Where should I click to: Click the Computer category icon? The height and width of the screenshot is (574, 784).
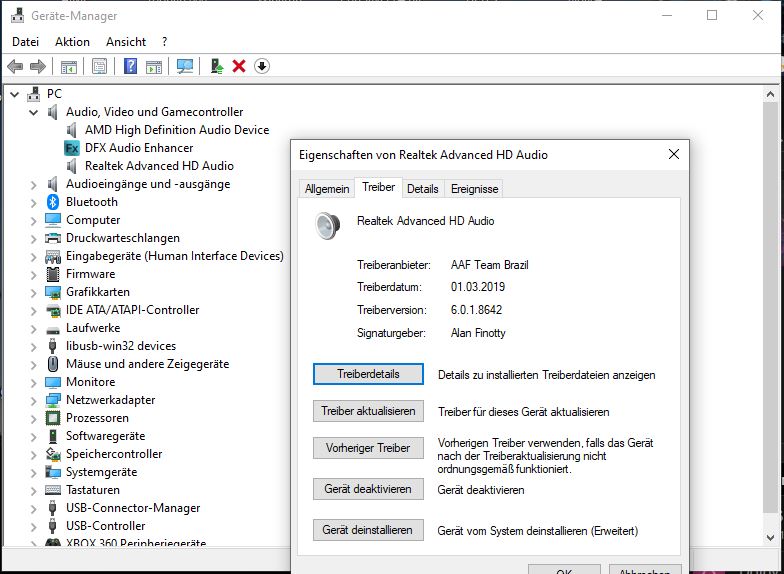click(x=53, y=220)
